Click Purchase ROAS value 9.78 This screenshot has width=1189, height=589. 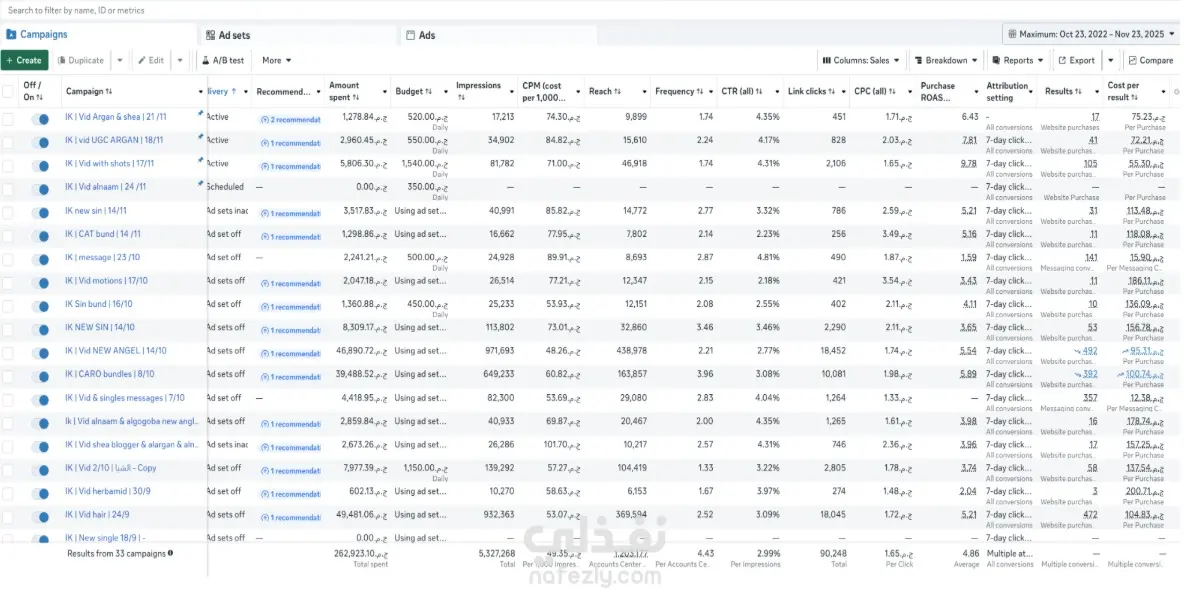pyautogui.click(x=970, y=164)
